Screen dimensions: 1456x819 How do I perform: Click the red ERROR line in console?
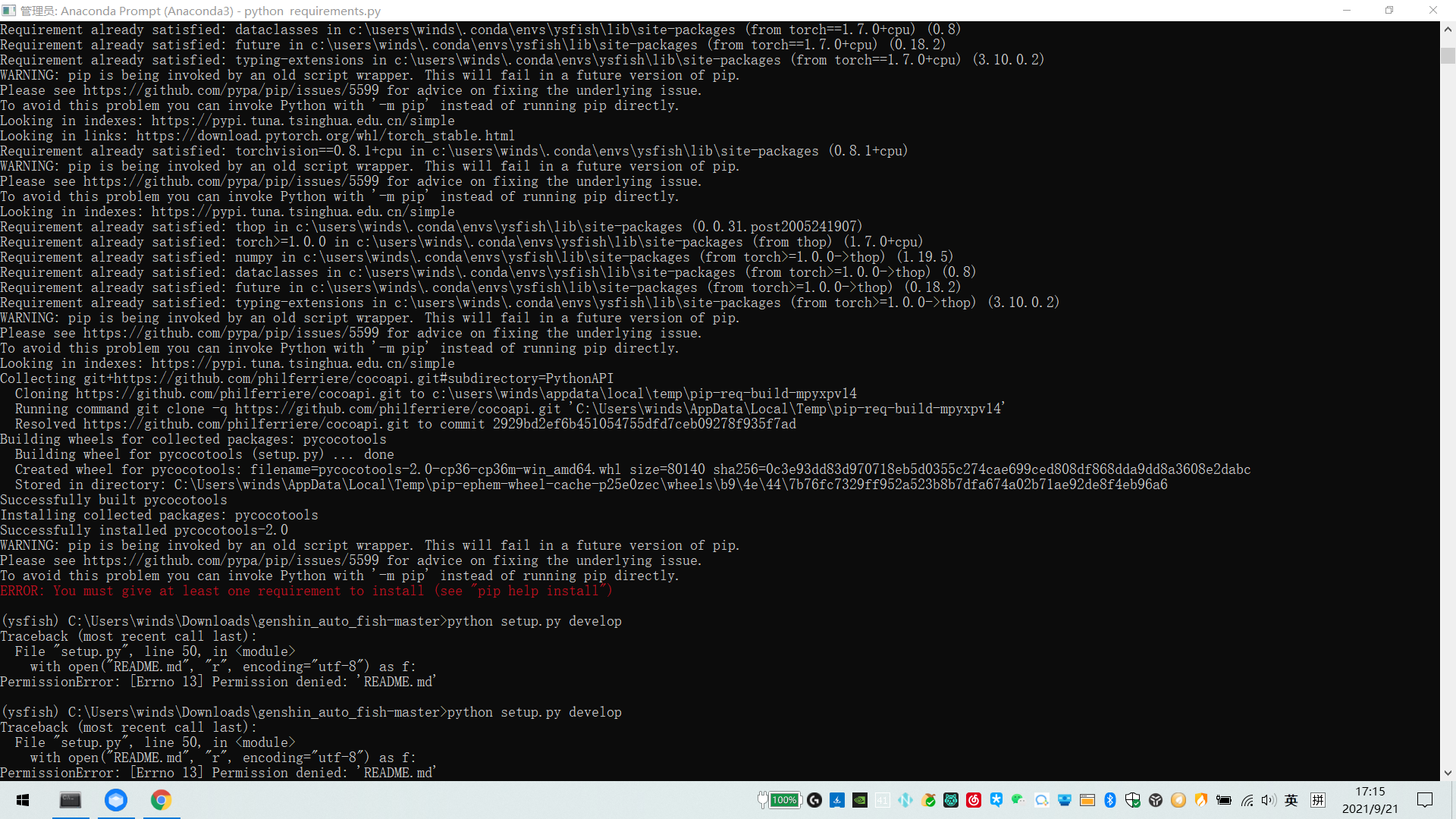click(x=306, y=591)
